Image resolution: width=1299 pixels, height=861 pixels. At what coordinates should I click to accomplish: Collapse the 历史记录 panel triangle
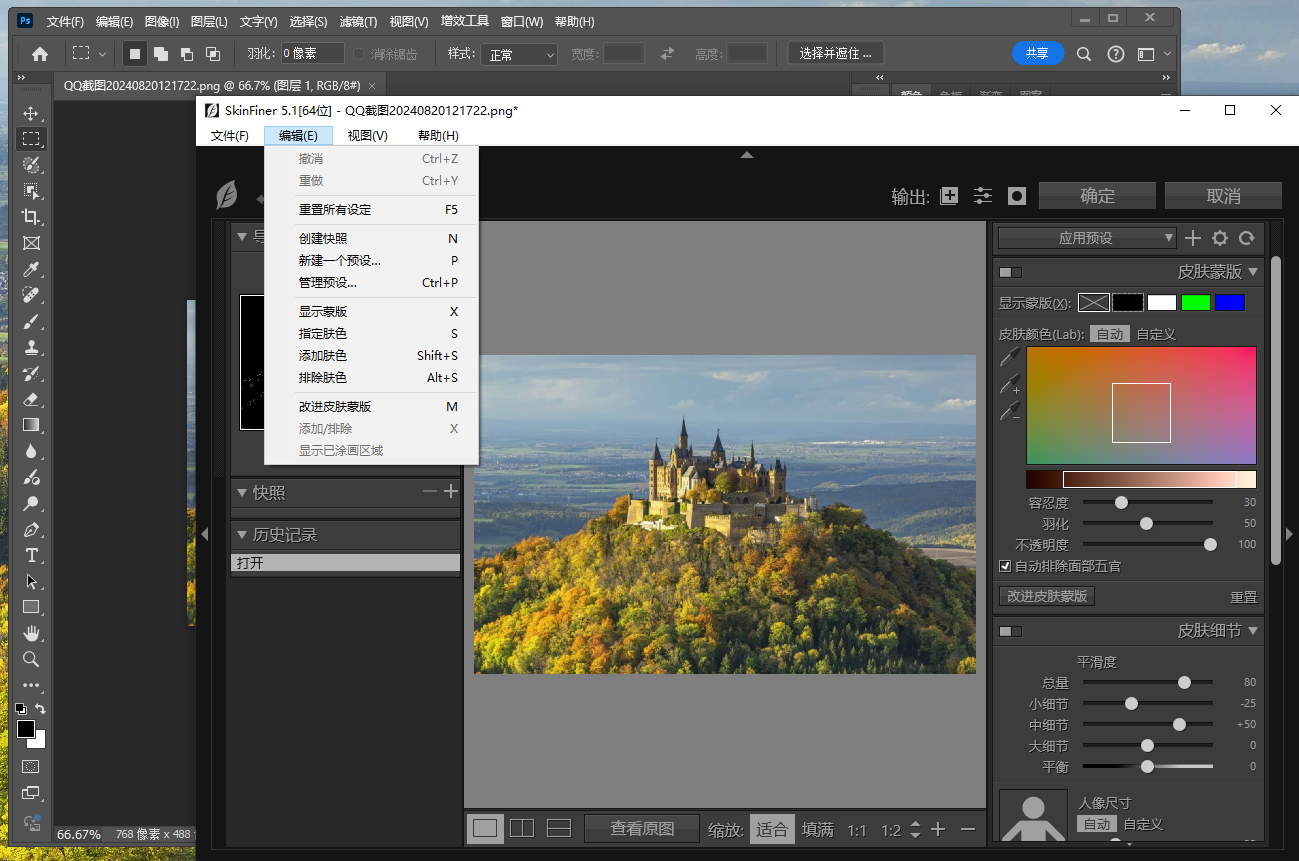click(242, 534)
